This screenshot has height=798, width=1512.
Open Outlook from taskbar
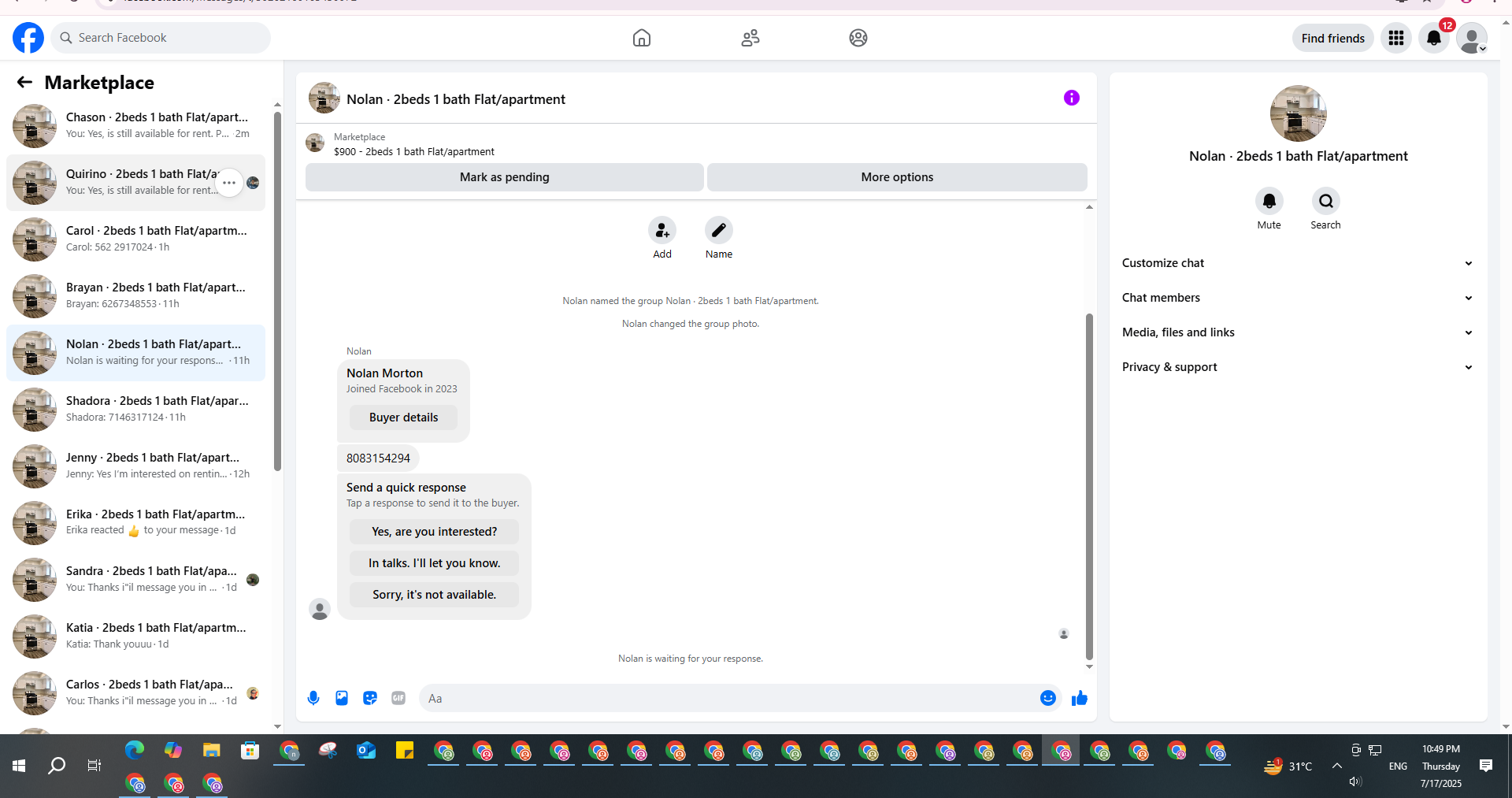(x=366, y=751)
